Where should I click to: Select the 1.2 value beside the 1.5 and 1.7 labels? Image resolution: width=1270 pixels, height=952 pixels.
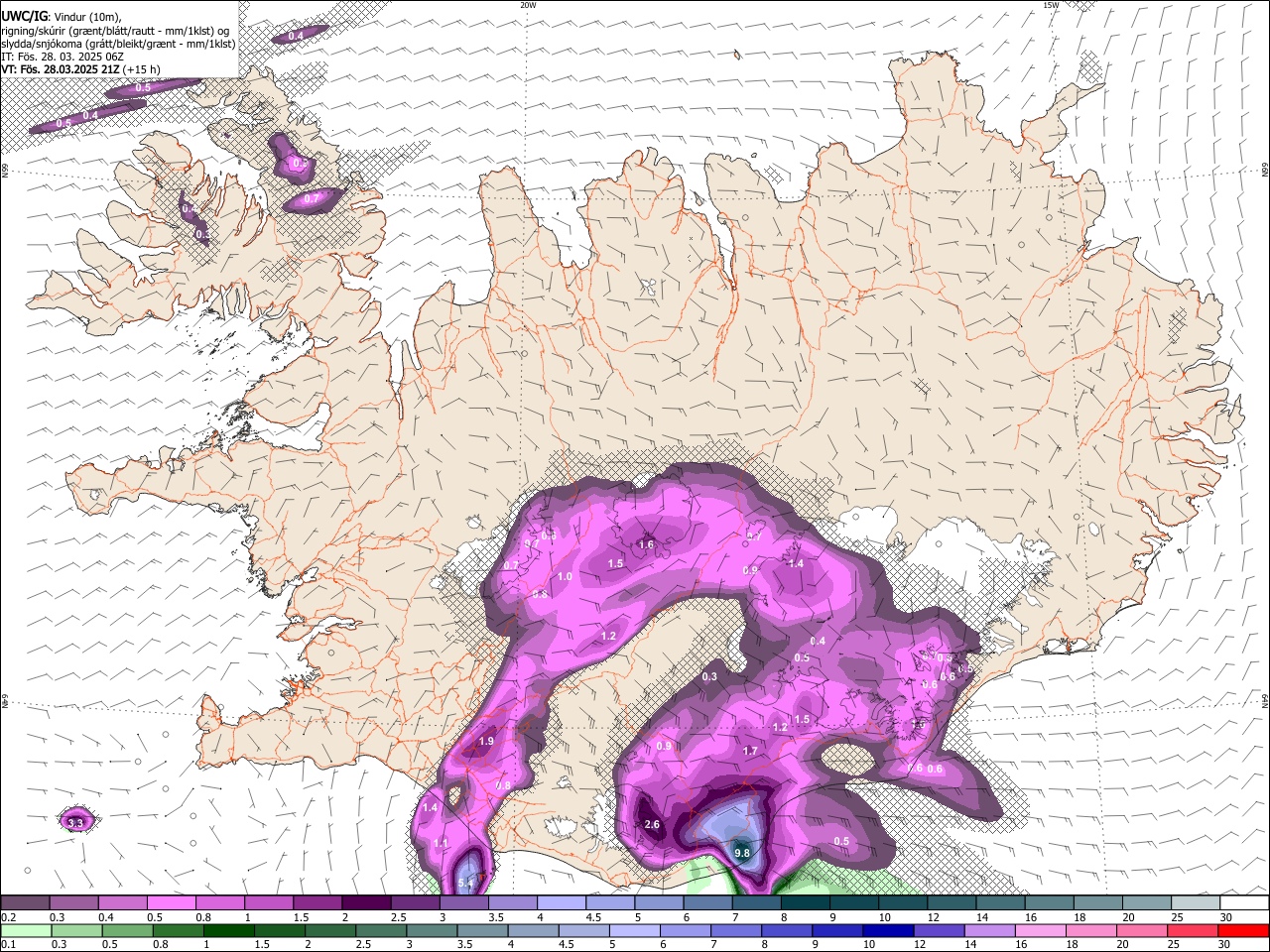tap(780, 727)
